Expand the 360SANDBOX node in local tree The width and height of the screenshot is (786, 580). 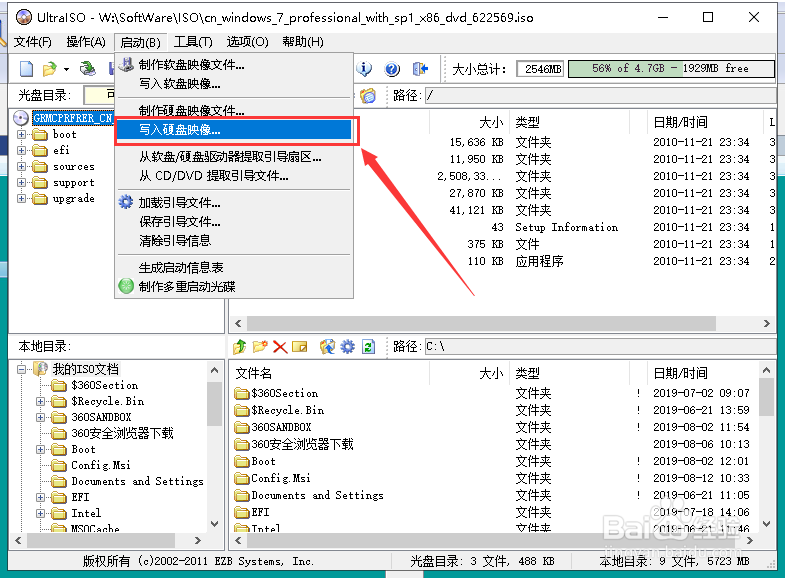(x=41, y=418)
